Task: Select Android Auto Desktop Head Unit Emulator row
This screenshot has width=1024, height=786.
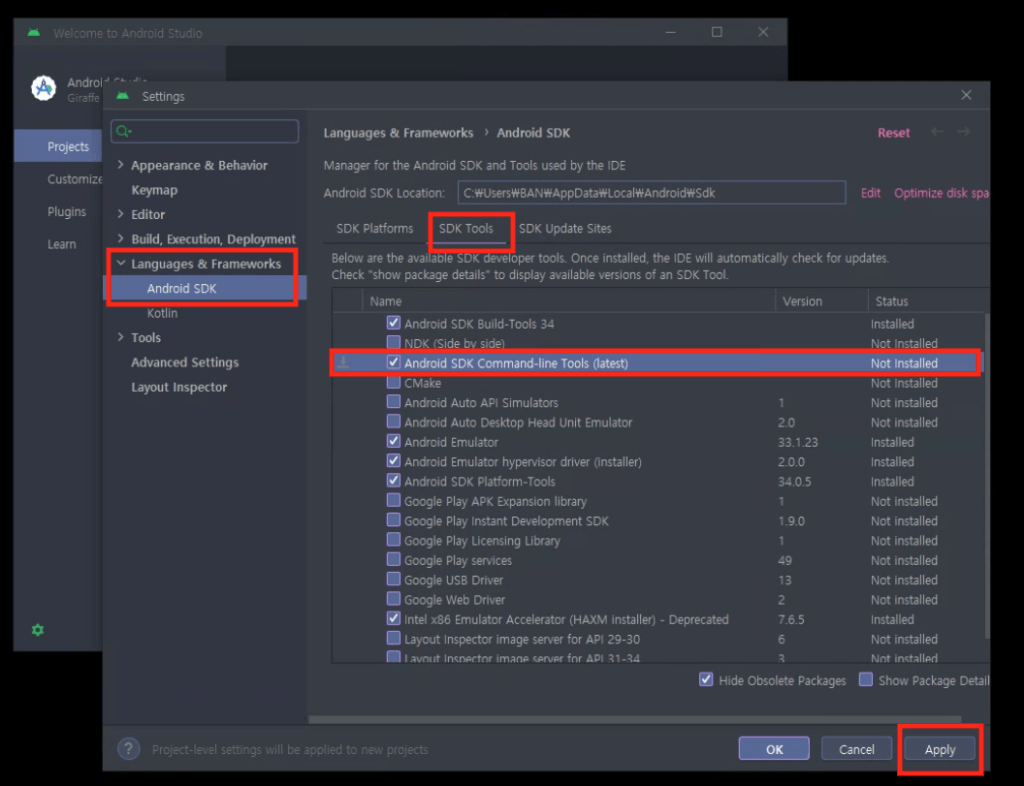Action: tap(658, 422)
